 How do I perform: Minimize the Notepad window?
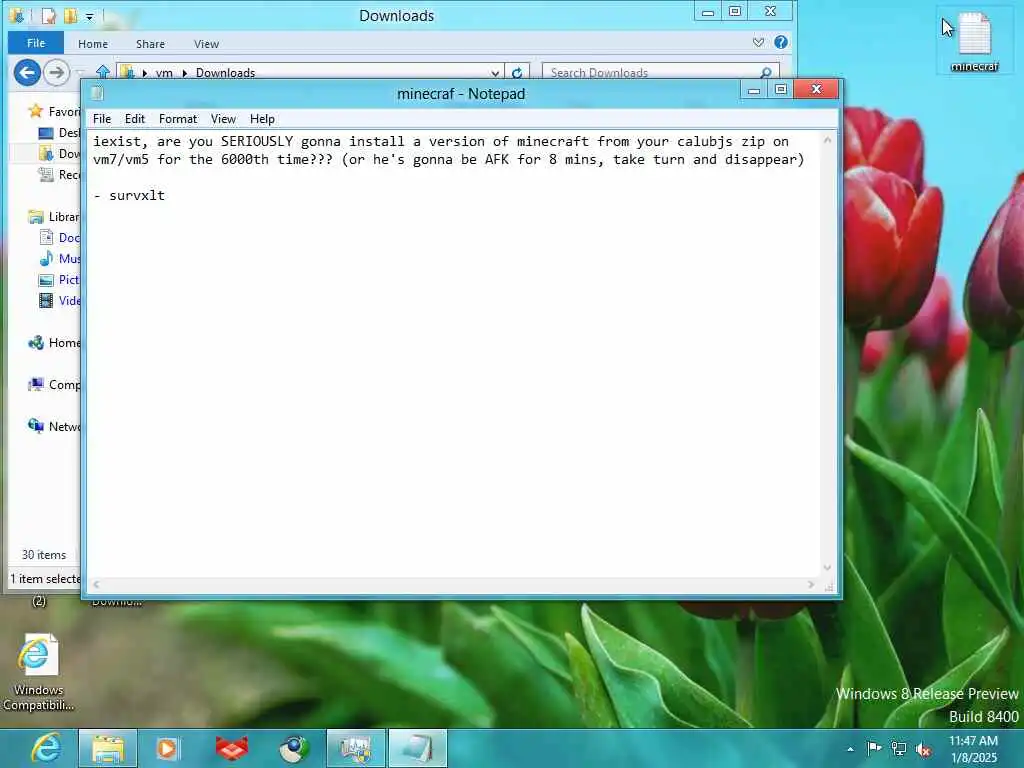754,89
